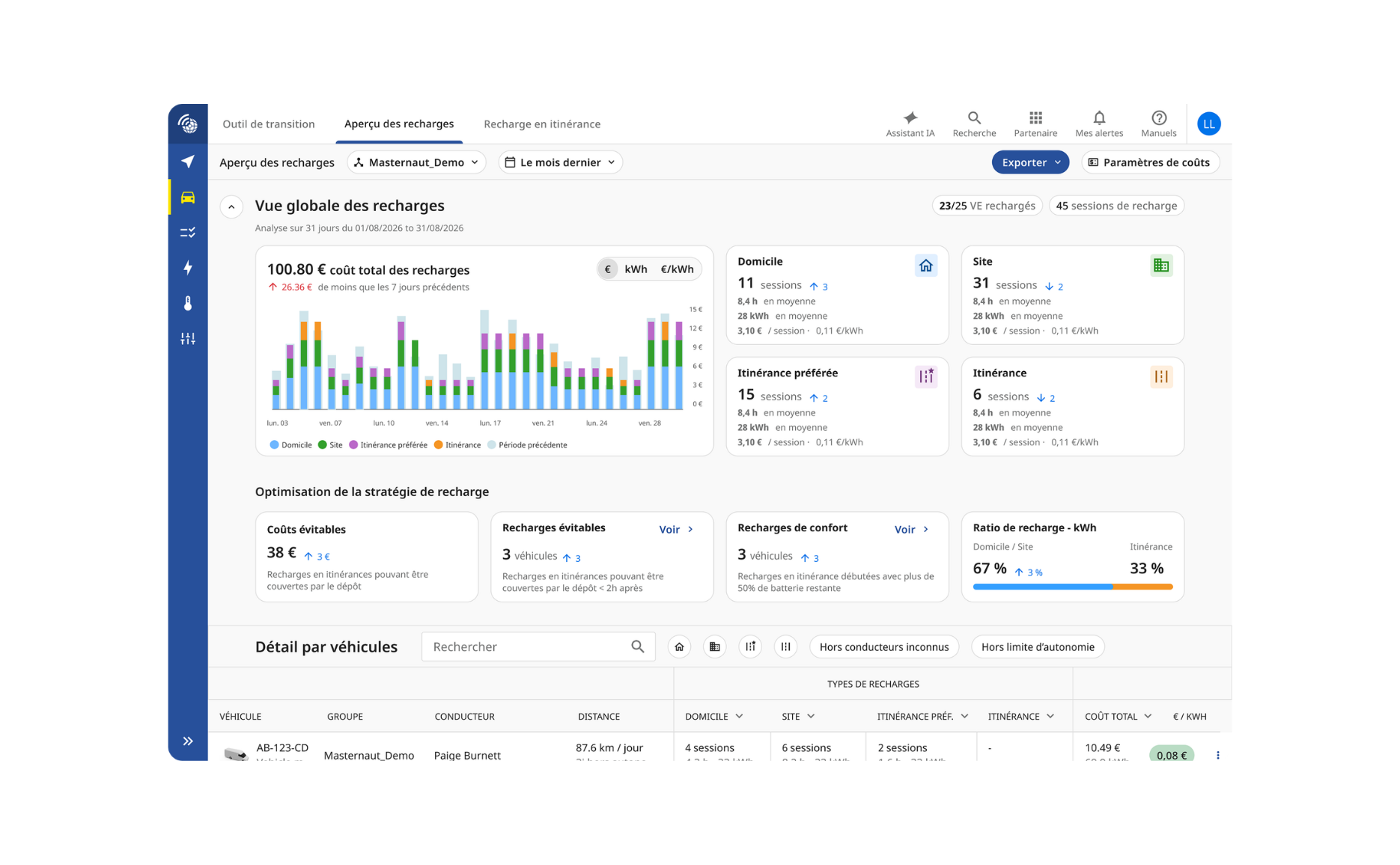1400x865 pixels.
Task: Switch to Outil de transition tab
Action: tap(269, 124)
